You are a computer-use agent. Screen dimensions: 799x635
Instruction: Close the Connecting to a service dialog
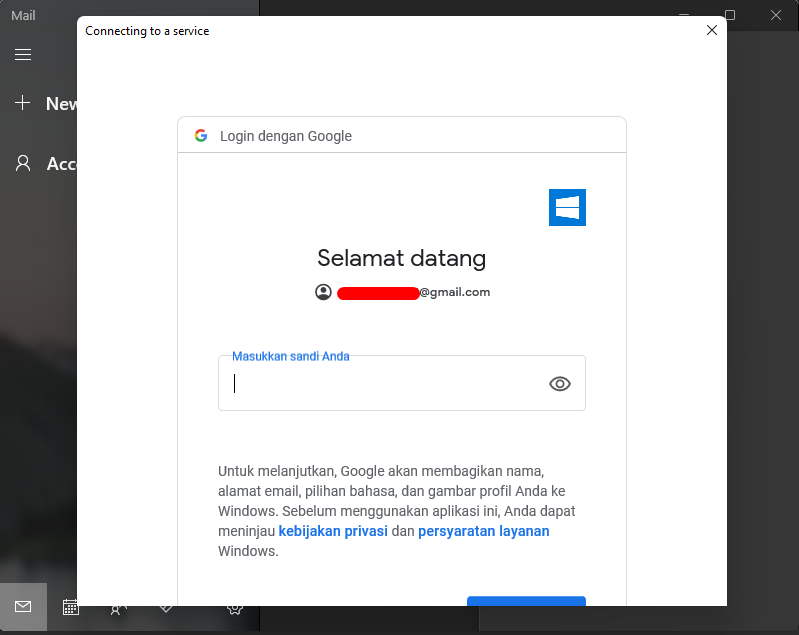click(712, 30)
